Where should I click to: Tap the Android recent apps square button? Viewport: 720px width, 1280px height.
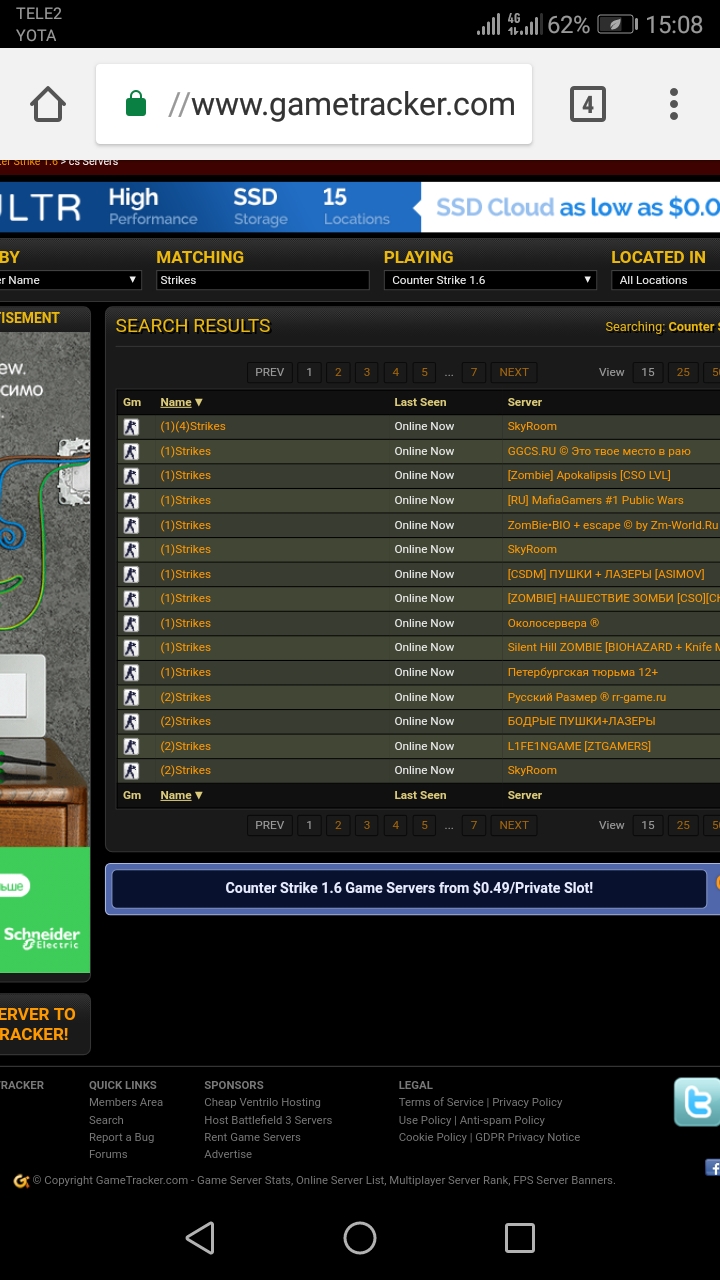(x=520, y=1238)
